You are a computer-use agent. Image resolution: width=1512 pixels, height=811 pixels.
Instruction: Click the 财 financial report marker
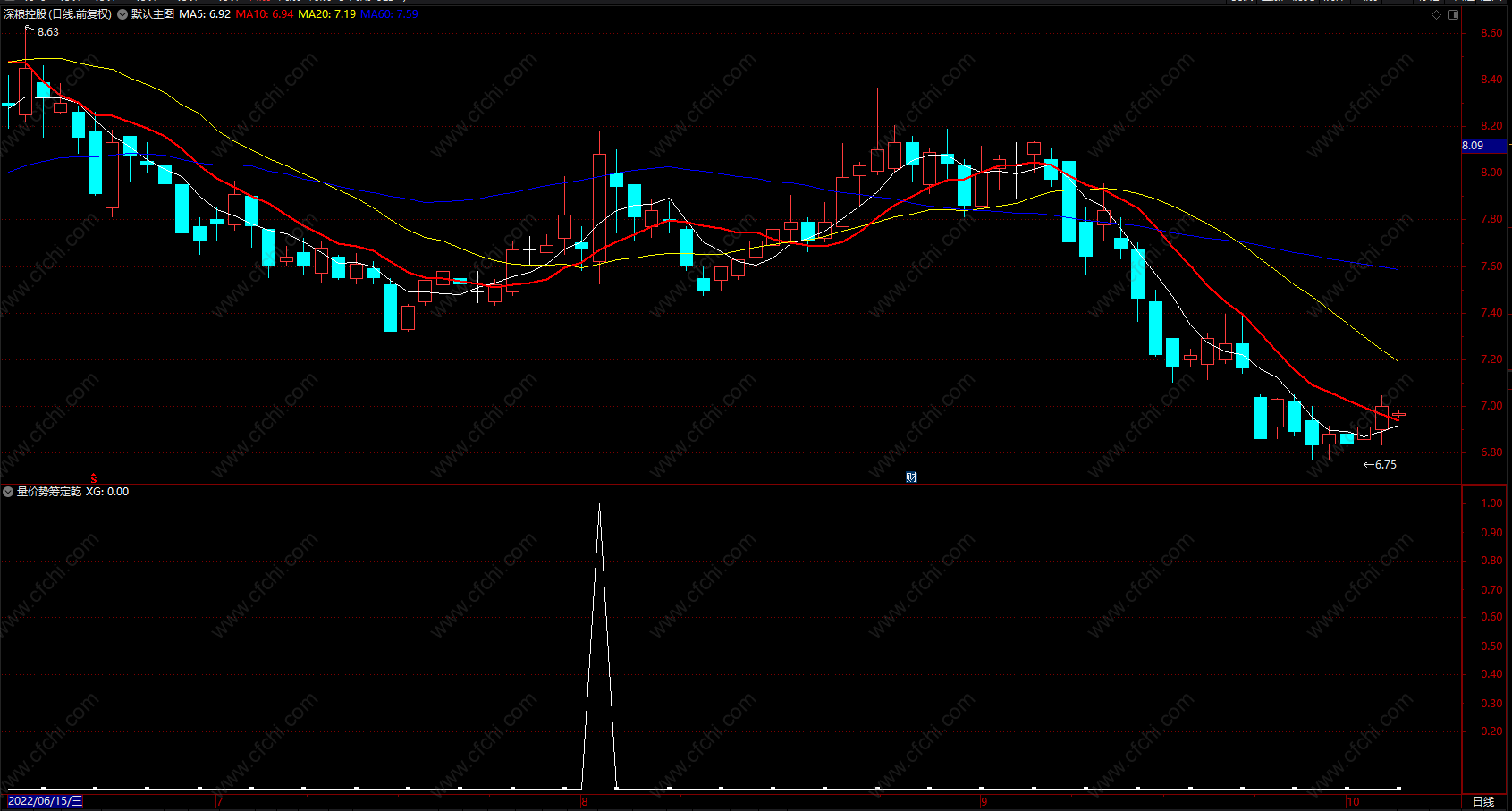click(911, 477)
